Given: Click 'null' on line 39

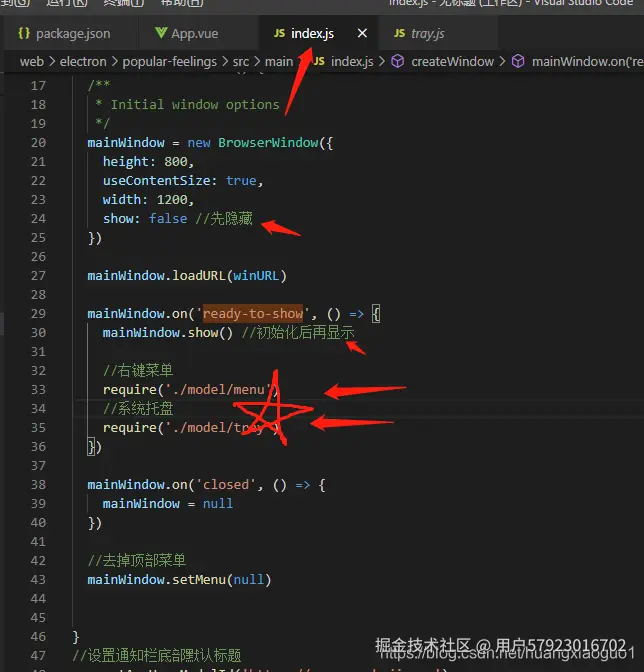Looking at the screenshot, I should click(218, 504).
